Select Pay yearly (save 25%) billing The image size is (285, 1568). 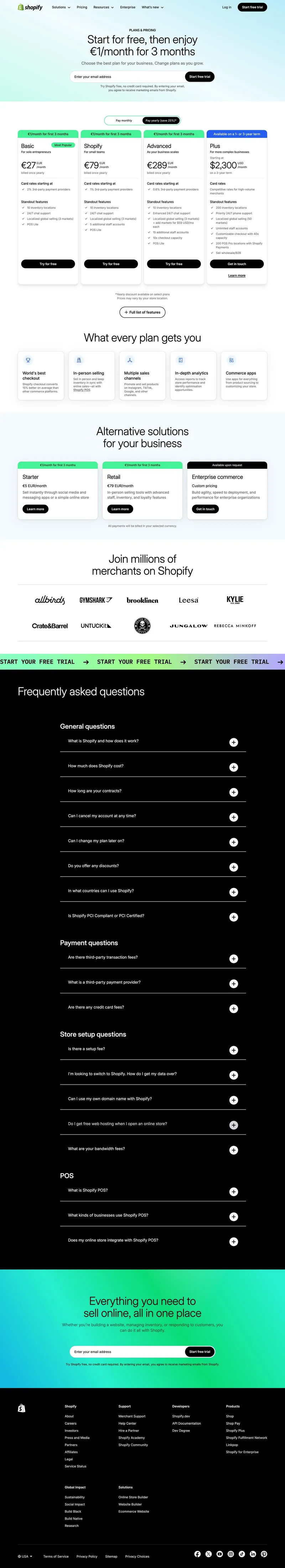(160, 121)
